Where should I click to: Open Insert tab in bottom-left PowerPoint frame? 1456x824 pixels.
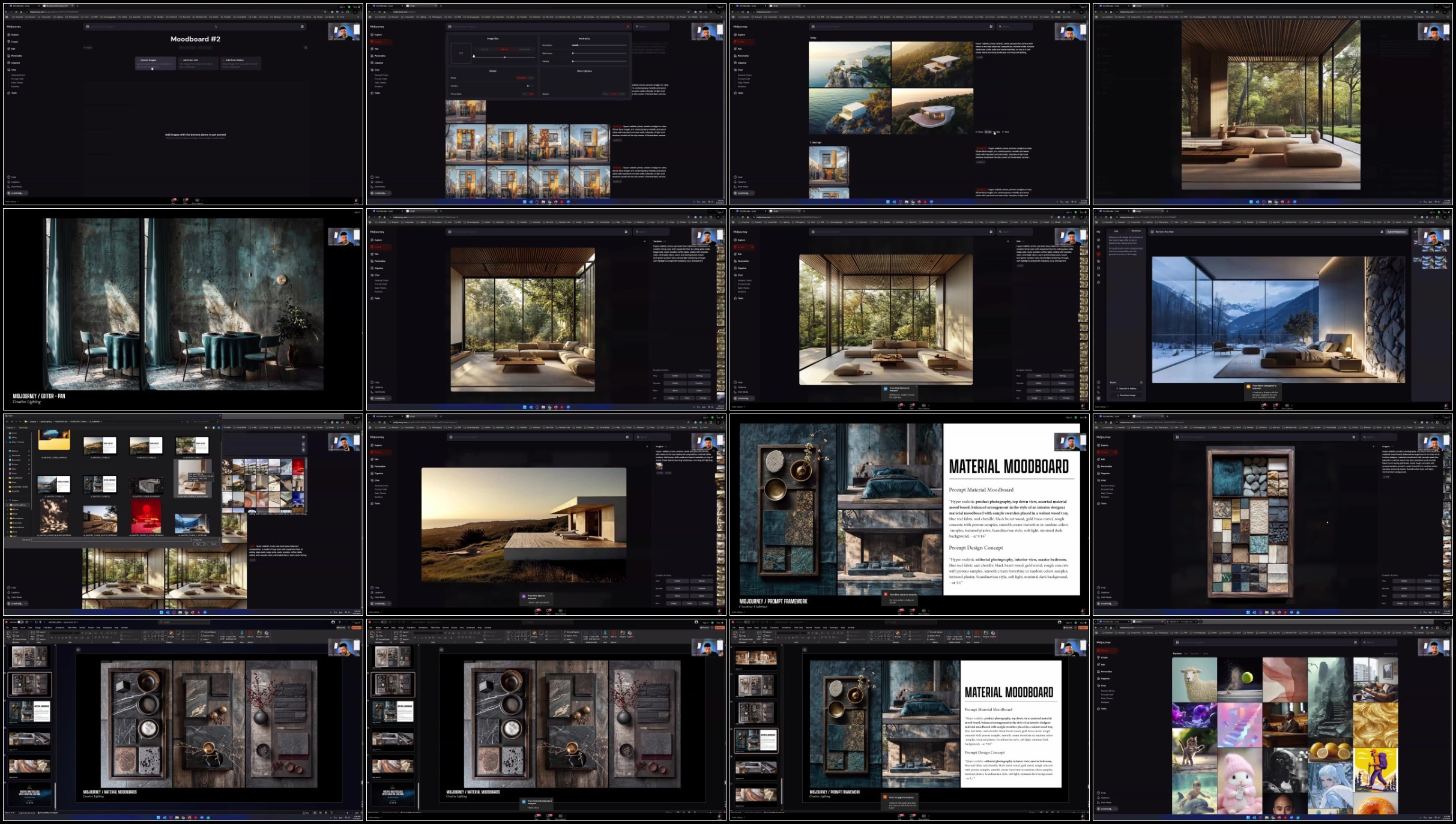tap(23, 628)
